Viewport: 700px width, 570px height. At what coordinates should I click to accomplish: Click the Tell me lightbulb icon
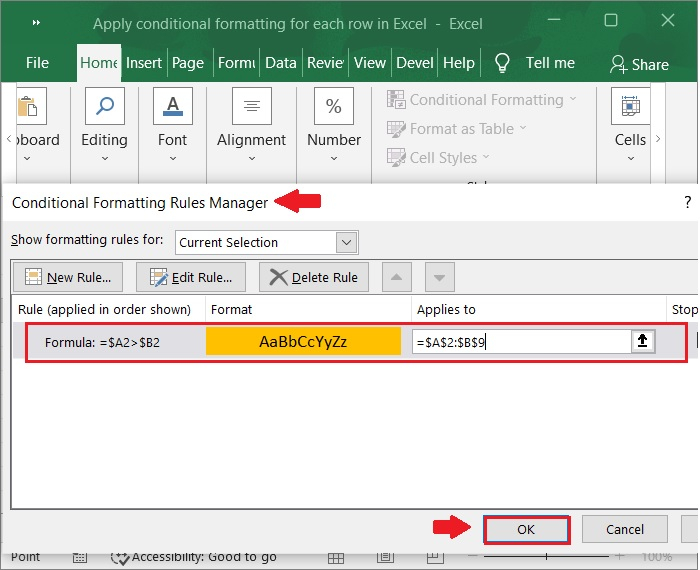click(502, 63)
